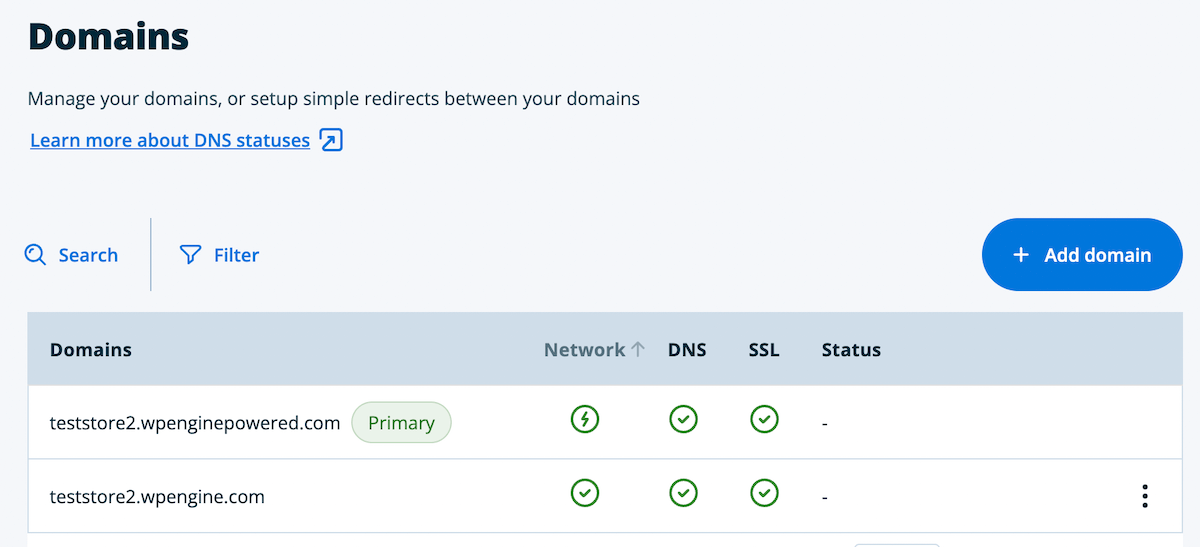Select teststore2.wpengine.com domain name
Screen dimensions: 1200x547
pyautogui.click(x=157, y=496)
